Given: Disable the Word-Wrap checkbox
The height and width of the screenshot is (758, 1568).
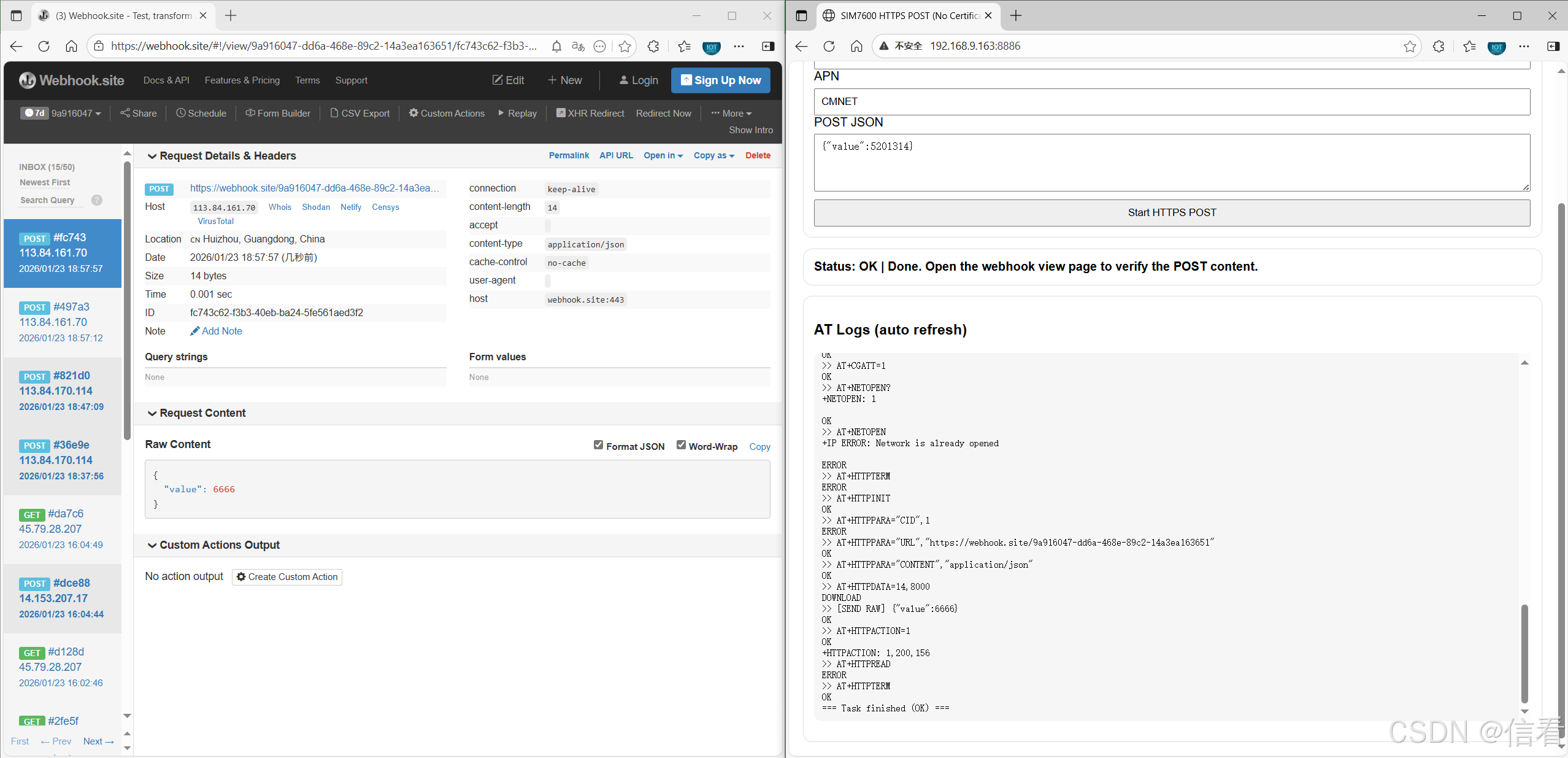Looking at the screenshot, I should click(681, 445).
